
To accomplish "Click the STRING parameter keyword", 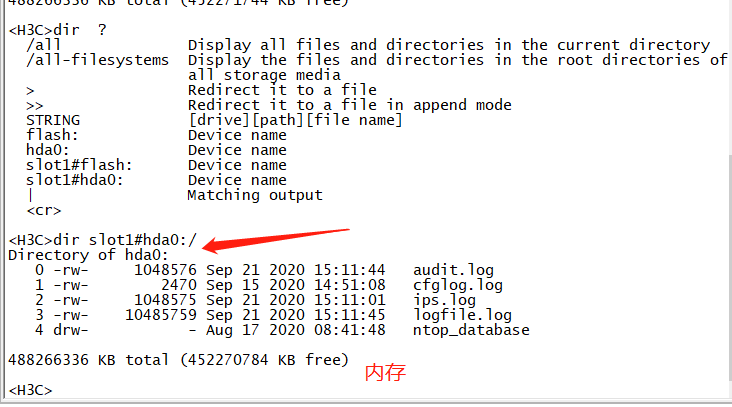I will coord(53,120).
